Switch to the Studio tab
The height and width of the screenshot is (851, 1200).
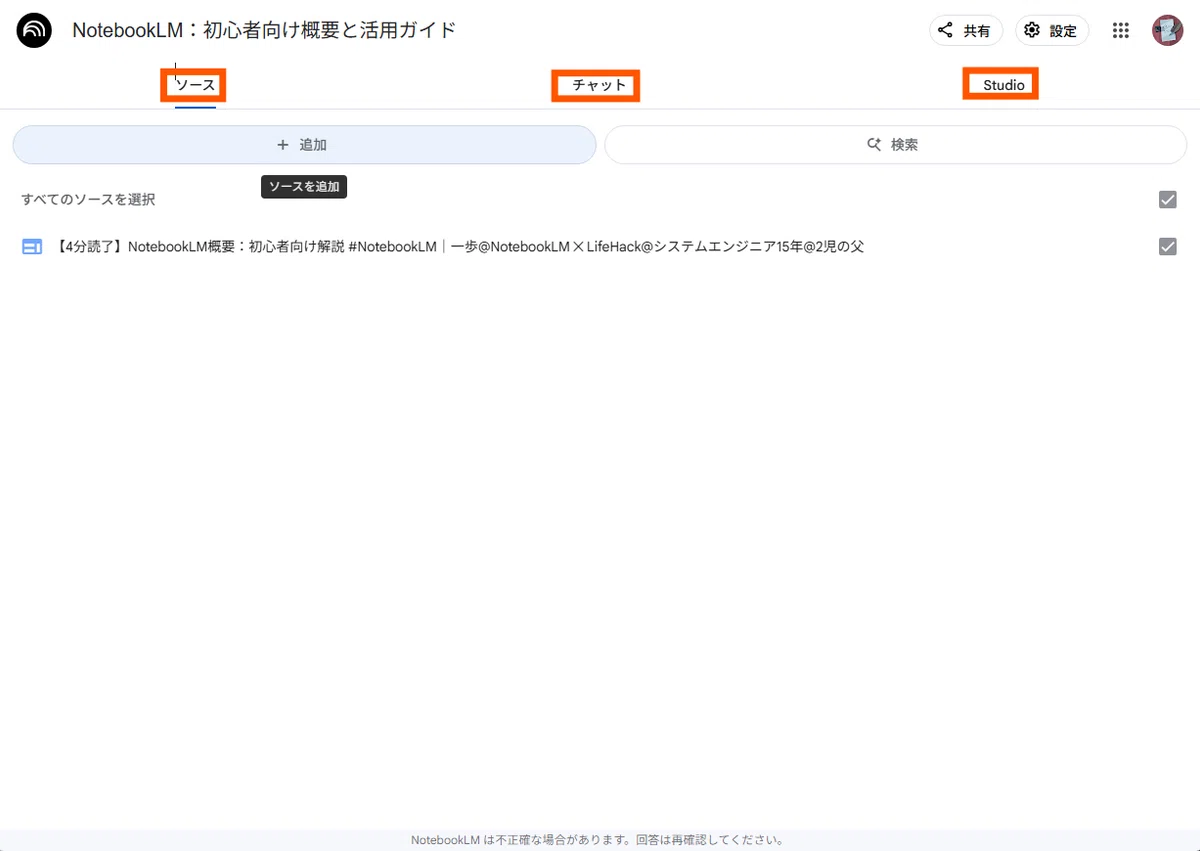(x=1003, y=85)
